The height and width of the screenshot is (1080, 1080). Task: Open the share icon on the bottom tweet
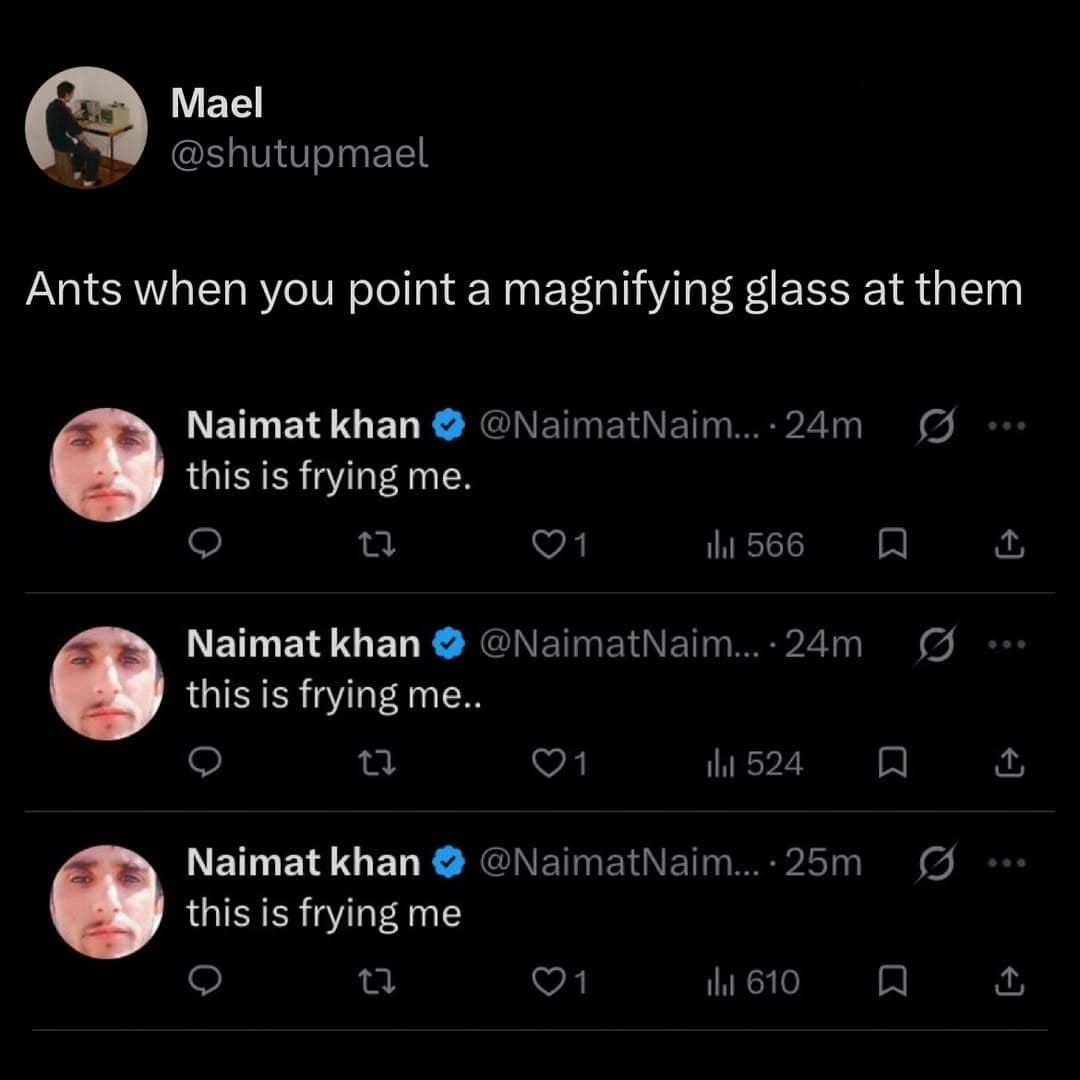pos(1009,981)
